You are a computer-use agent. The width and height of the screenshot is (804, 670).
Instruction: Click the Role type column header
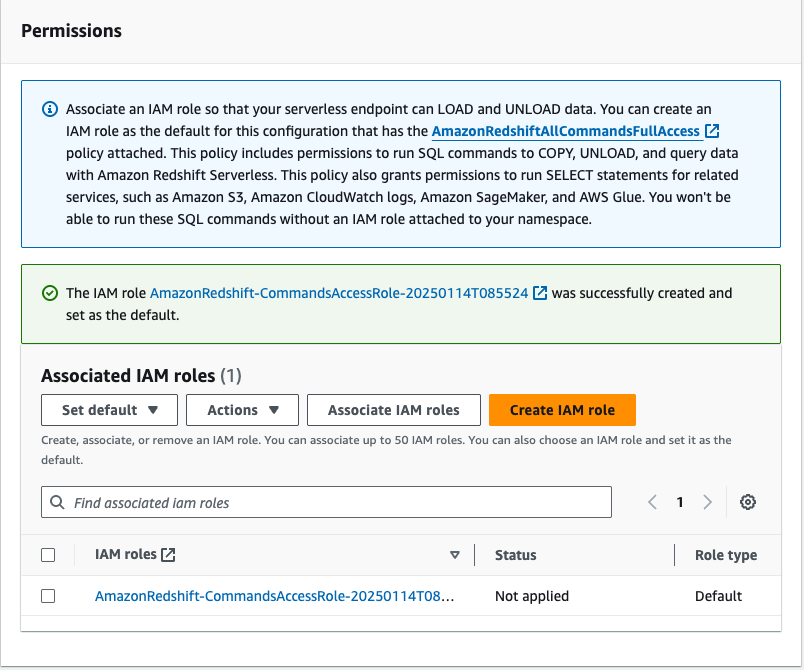(726, 555)
